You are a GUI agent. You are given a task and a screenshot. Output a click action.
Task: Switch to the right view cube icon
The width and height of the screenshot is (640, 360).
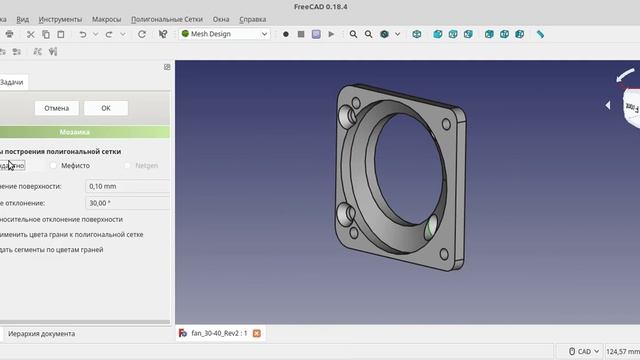(x=468, y=34)
